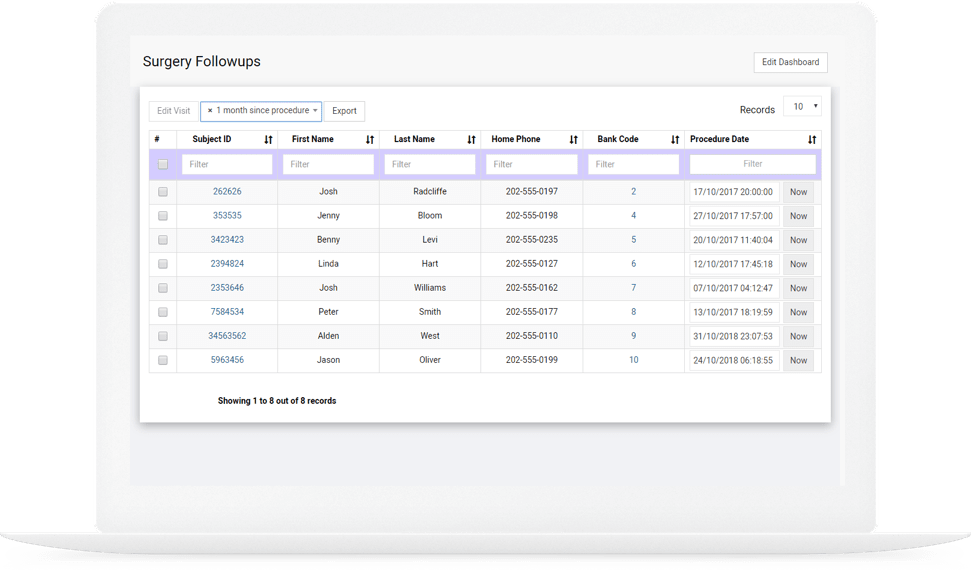Tick the checkbox for Jenny Bloom
The width and height of the screenshot is (971, 570).
(163, 216)
